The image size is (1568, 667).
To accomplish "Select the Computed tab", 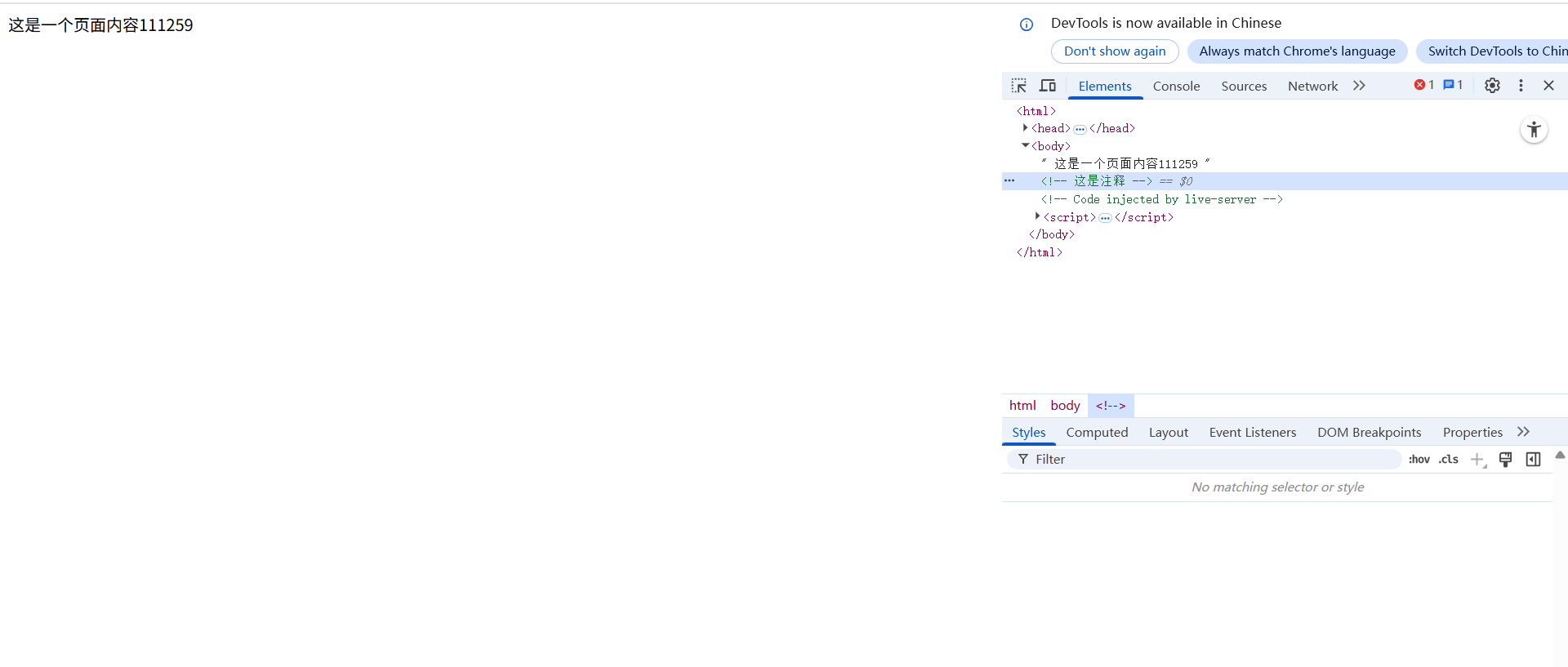I will click(x=1097, y=433).
